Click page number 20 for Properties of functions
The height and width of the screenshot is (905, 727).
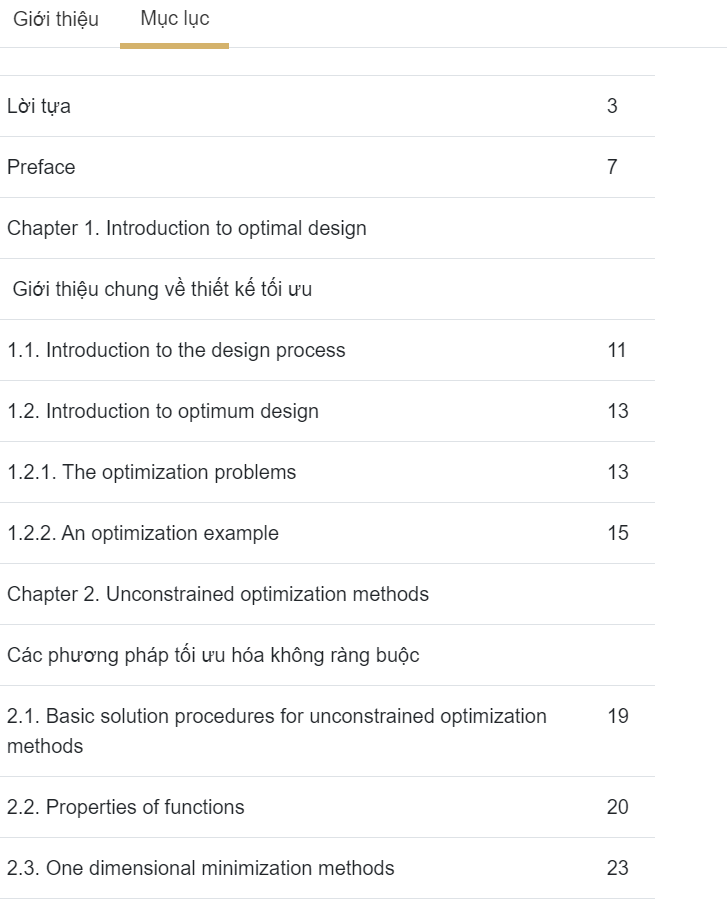point(617,807)
